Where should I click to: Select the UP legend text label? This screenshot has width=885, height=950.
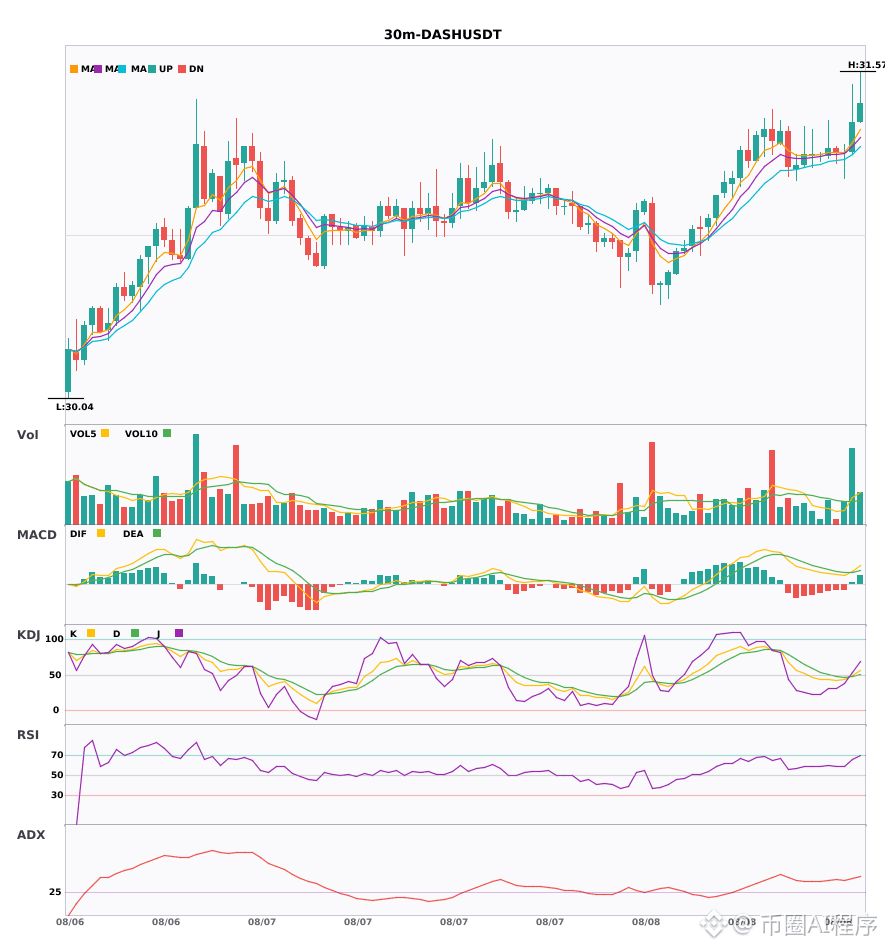point(166,69)
